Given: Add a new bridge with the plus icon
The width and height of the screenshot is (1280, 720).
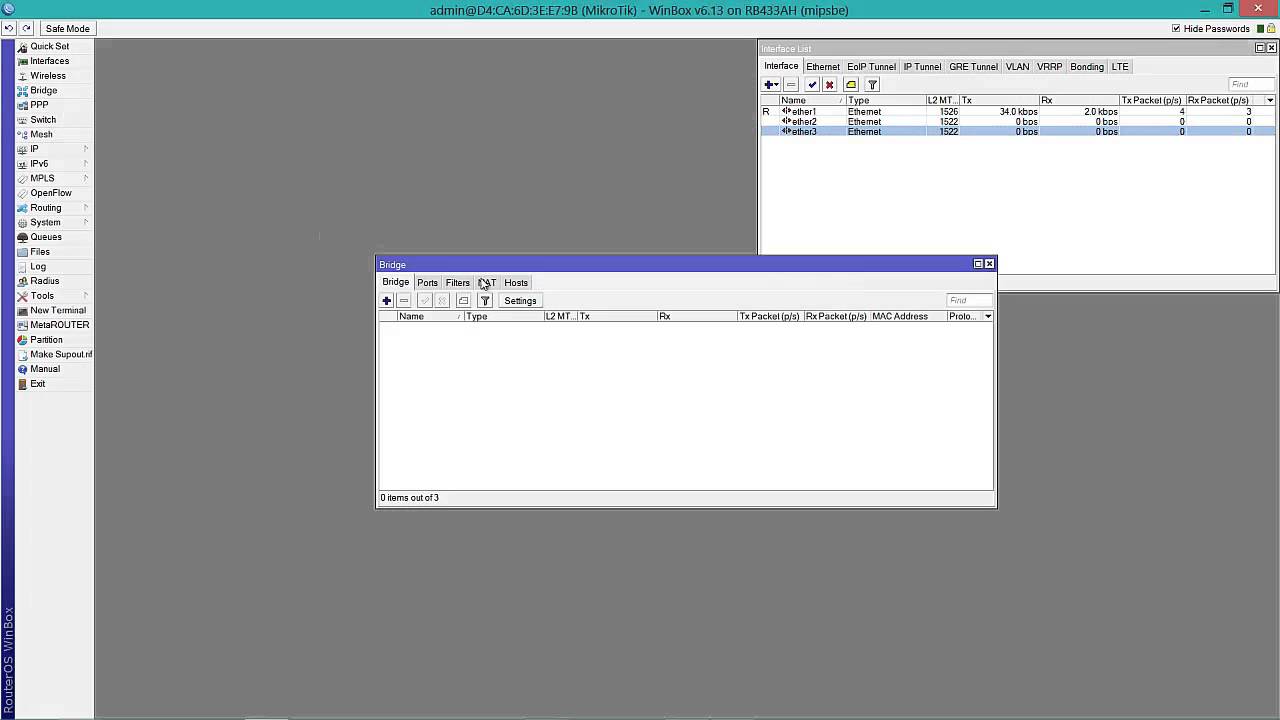Looking at the screenshot, I should point(387,301).
